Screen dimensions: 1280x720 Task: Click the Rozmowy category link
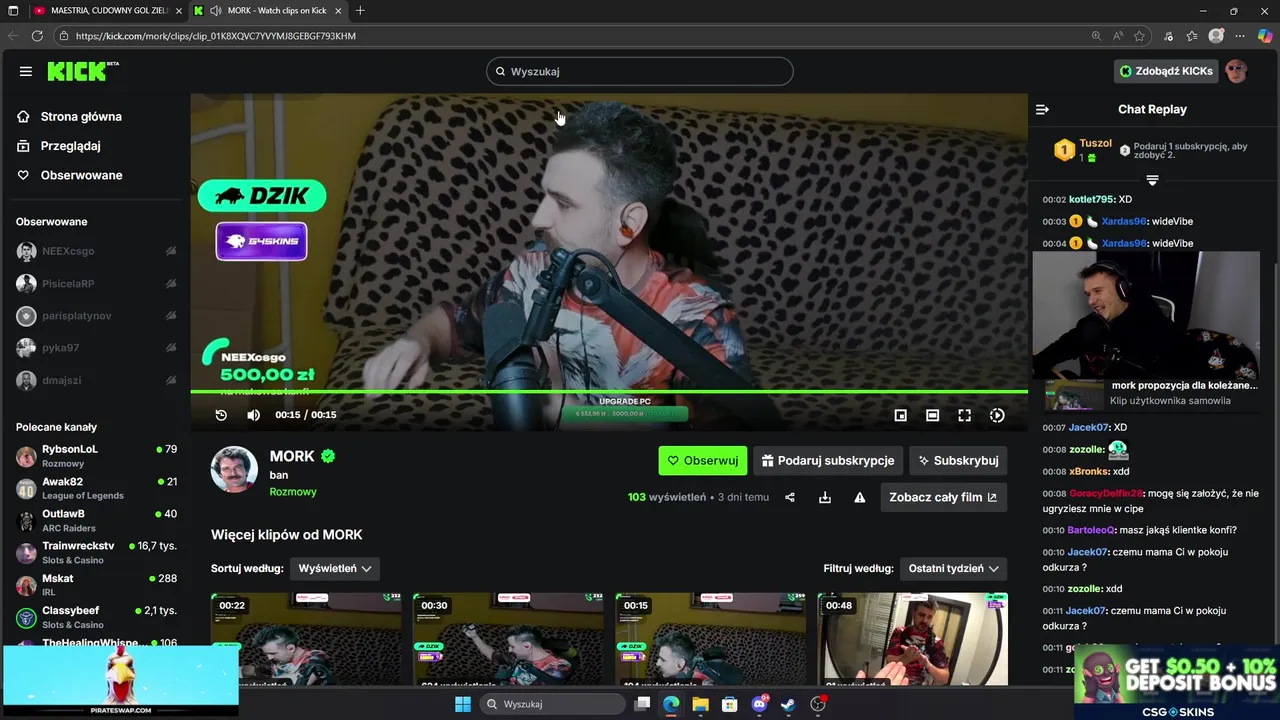point(293,492)
